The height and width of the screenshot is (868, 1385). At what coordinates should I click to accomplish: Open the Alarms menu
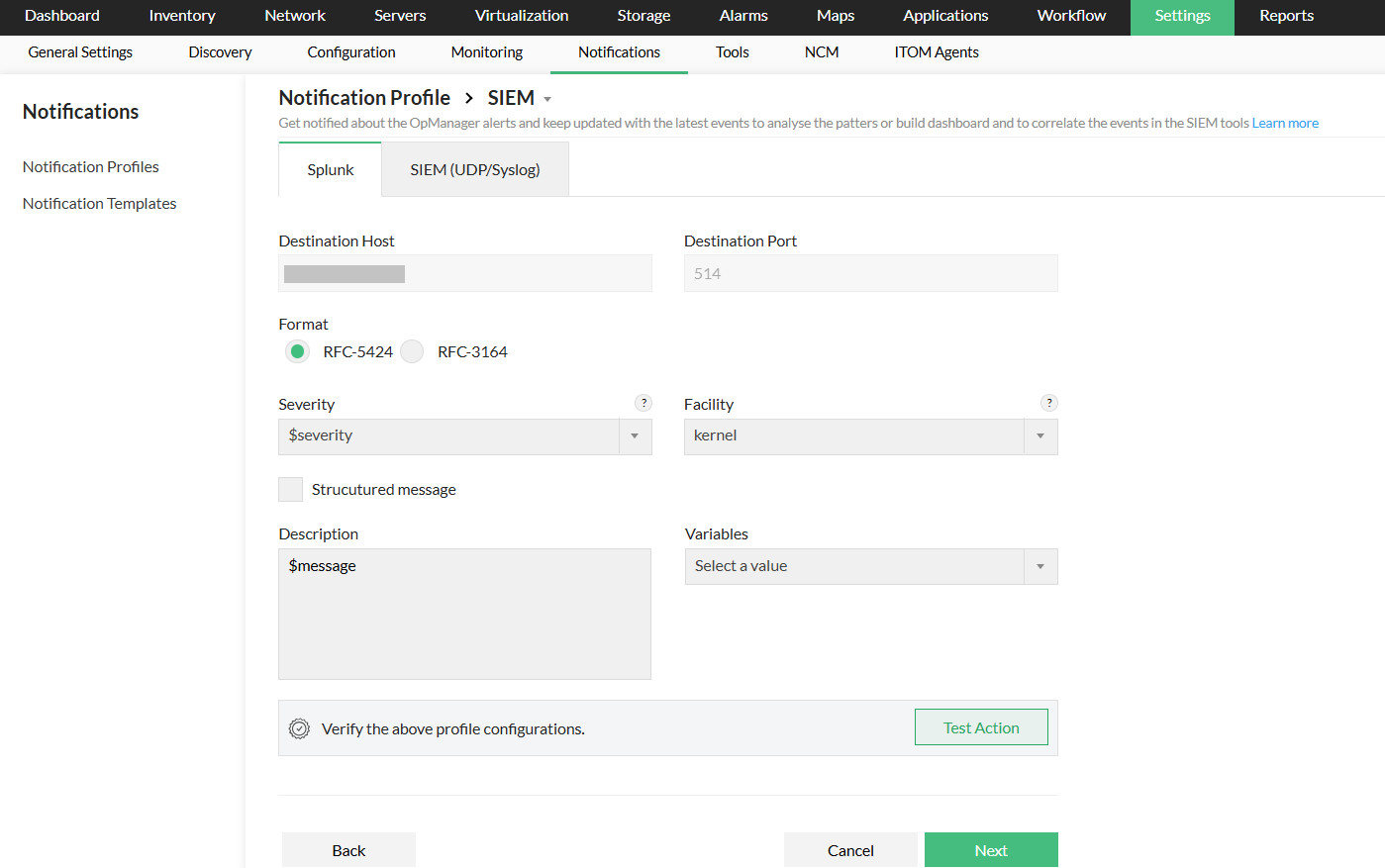coord(743,16)
